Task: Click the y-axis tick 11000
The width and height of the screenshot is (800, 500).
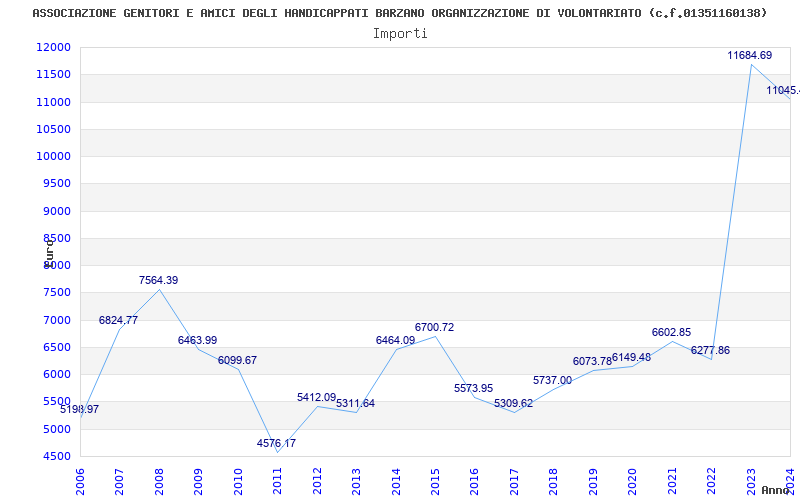Action: point(53,102)
